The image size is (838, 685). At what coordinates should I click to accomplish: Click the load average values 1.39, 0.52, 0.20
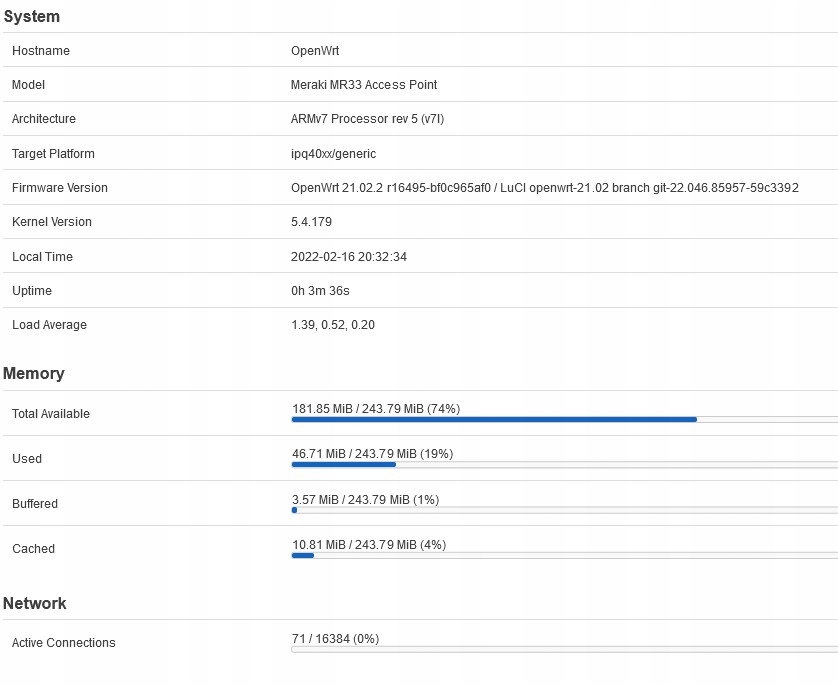point(333,325)
